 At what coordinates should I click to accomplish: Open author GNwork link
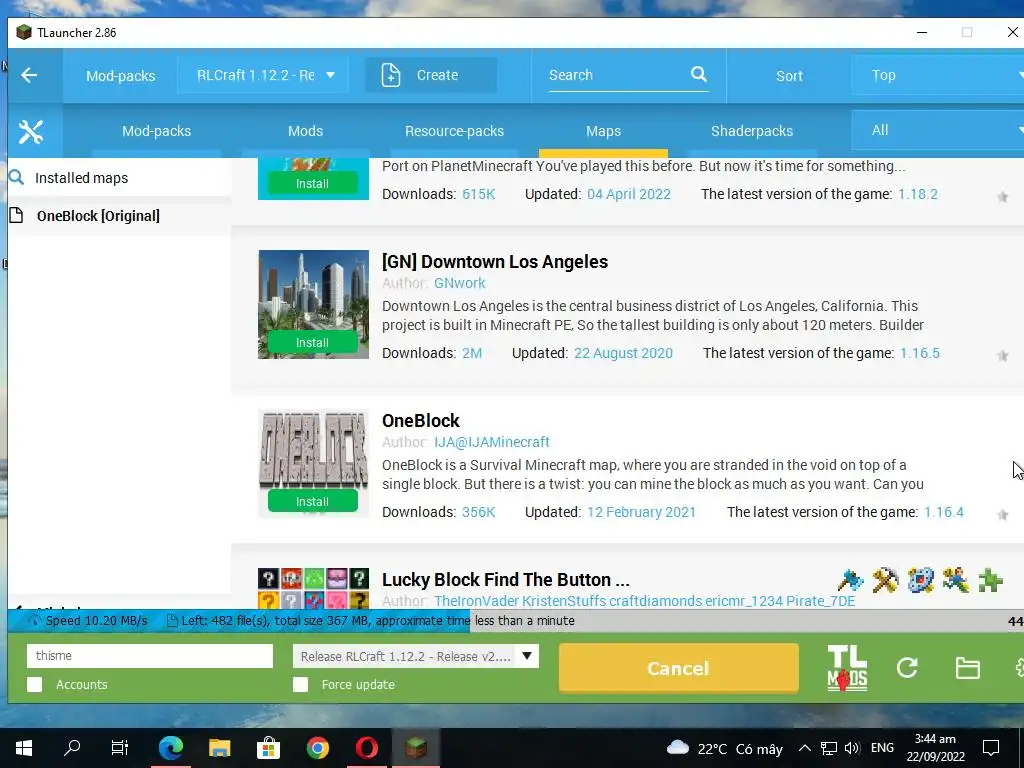(460, 283)
